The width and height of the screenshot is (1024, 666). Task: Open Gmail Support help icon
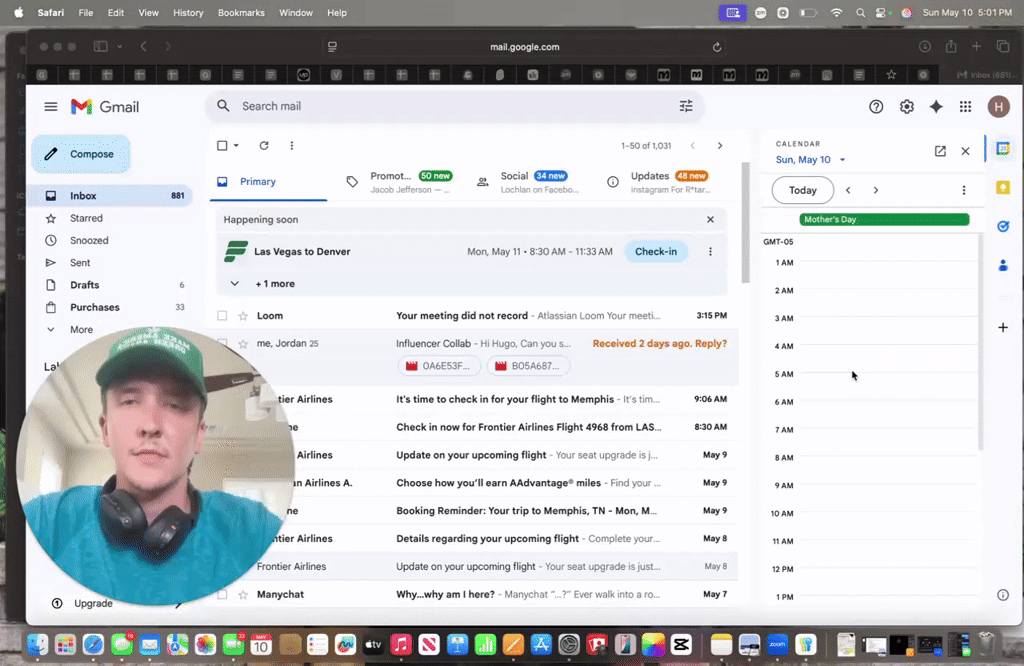(x=876, y=106)
